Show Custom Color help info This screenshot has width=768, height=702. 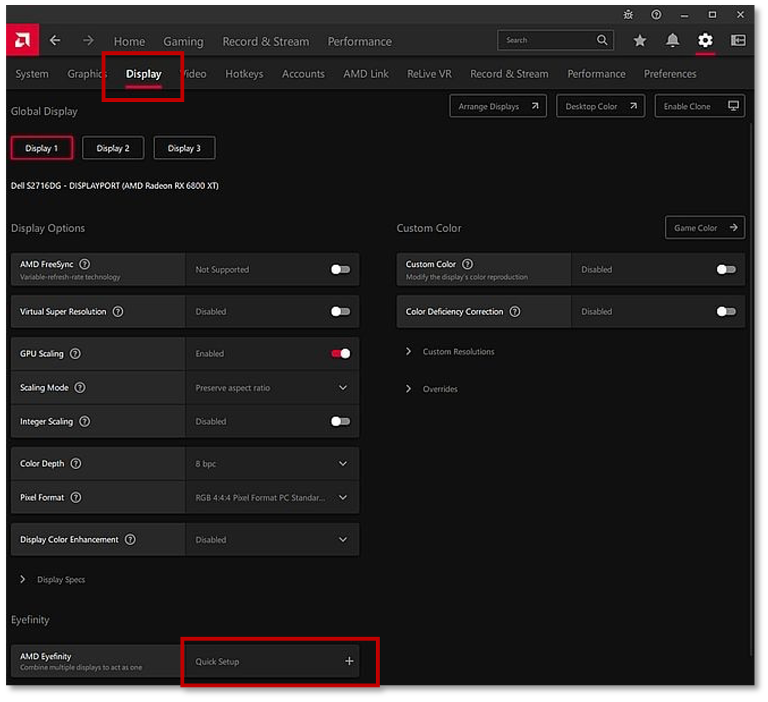[x=468, y=264]
